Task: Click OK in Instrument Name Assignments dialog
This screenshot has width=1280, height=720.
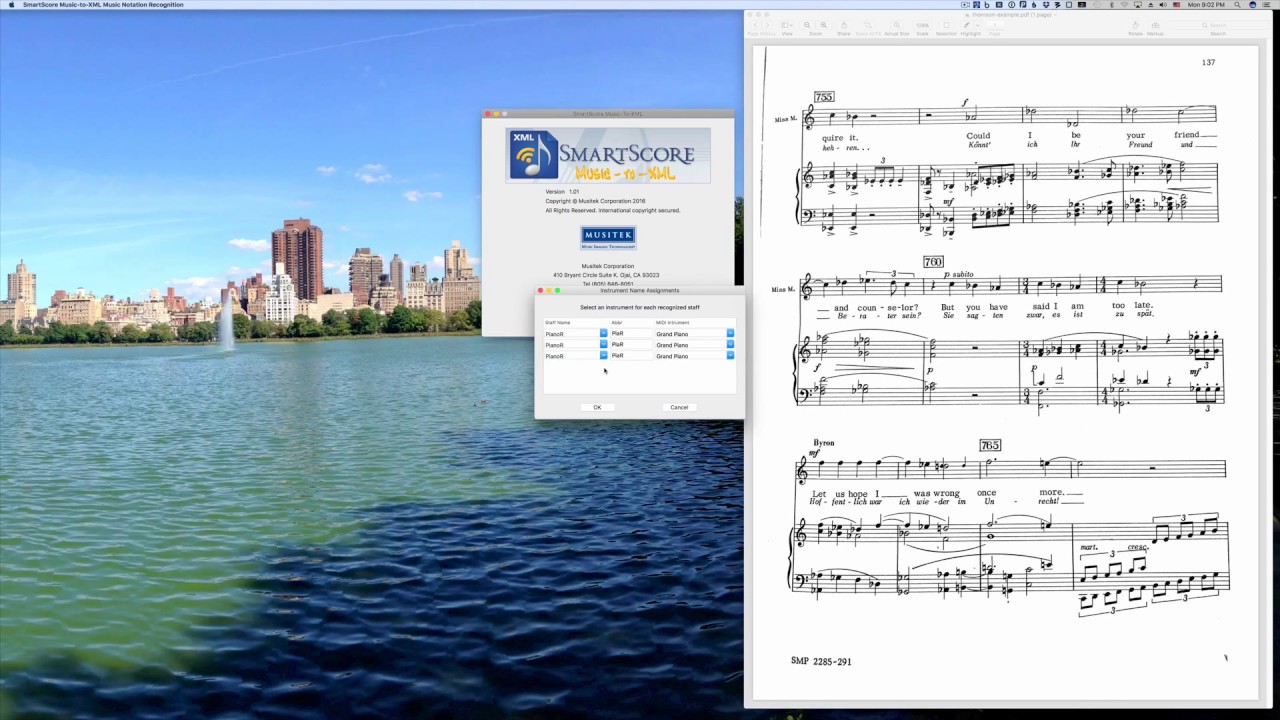Action: coord(597,407)
